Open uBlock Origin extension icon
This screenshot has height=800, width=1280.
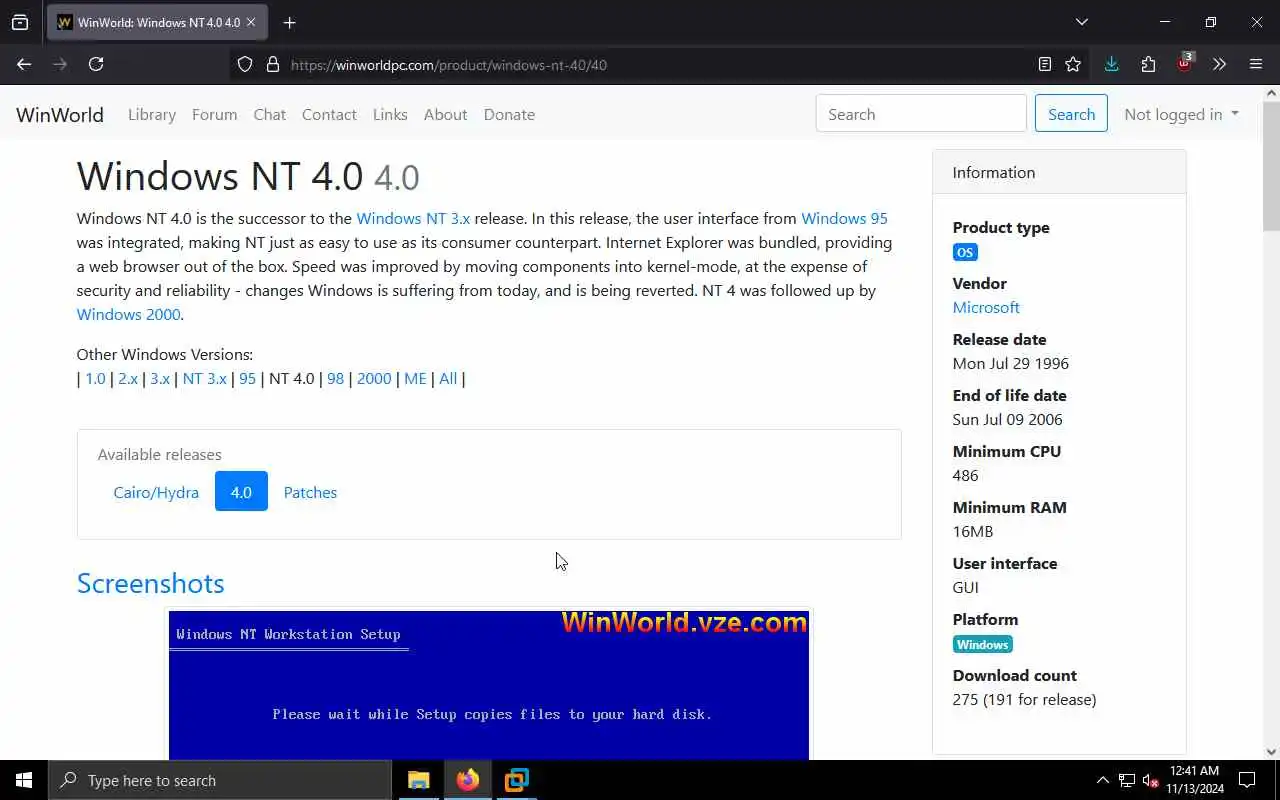coord(1184,64)
